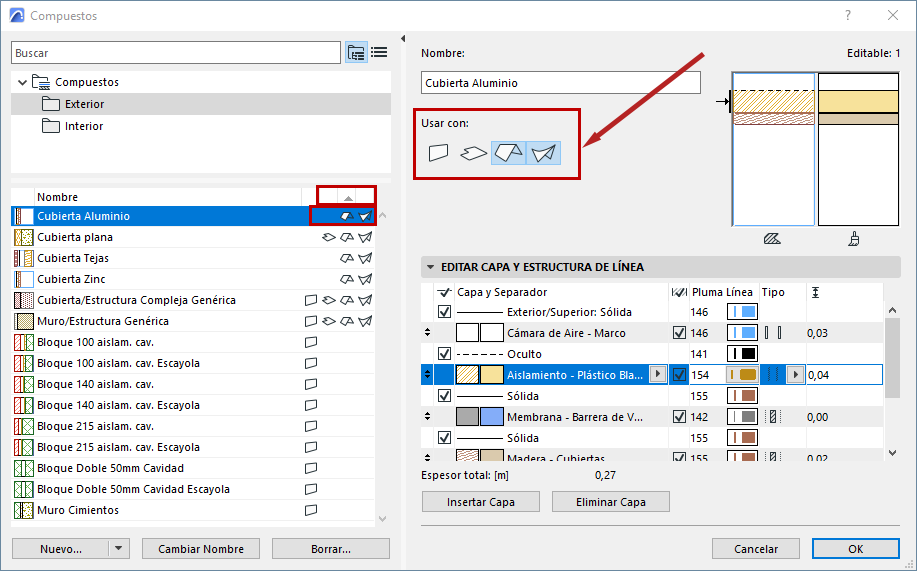Enable the Wall option under Usar con

pyautogui.click(x=439, y=153)
